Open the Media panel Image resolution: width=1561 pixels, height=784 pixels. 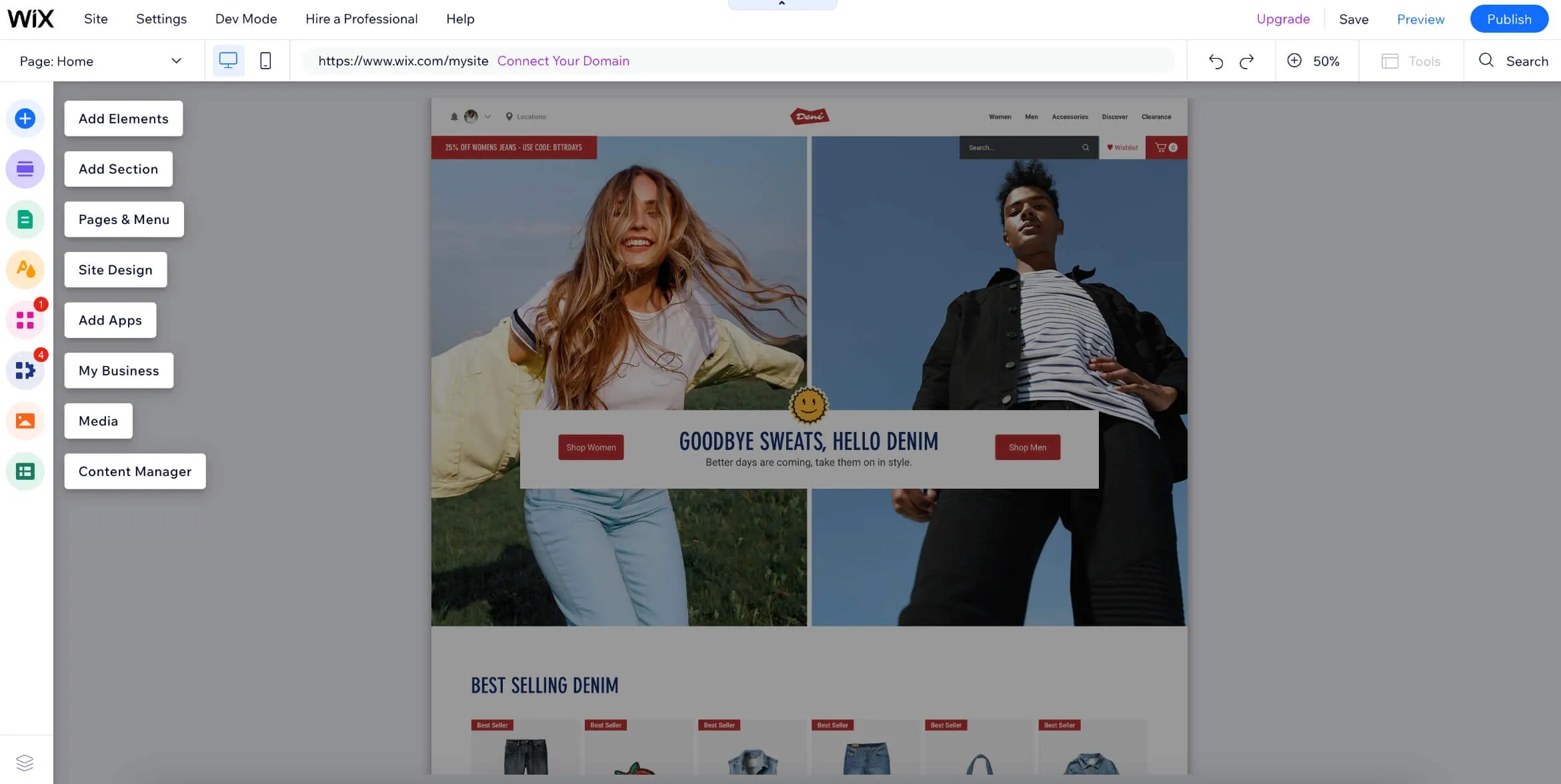tap(97, 421)
